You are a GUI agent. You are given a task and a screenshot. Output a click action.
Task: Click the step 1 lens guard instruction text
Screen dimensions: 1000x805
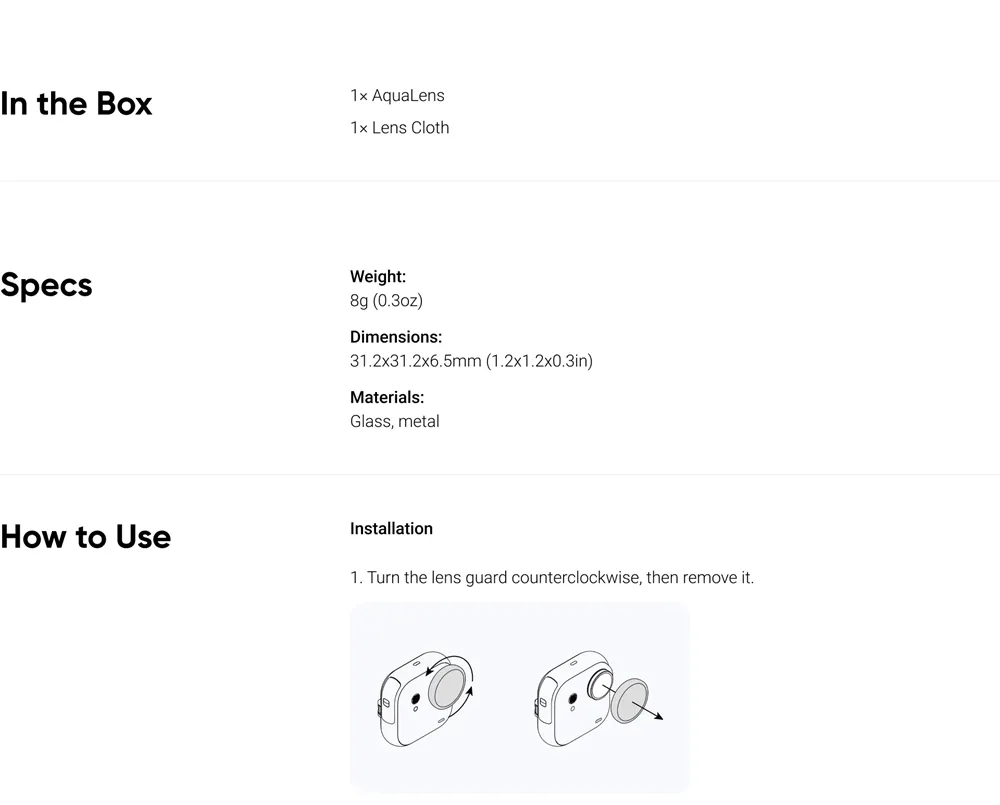(552, 577)
